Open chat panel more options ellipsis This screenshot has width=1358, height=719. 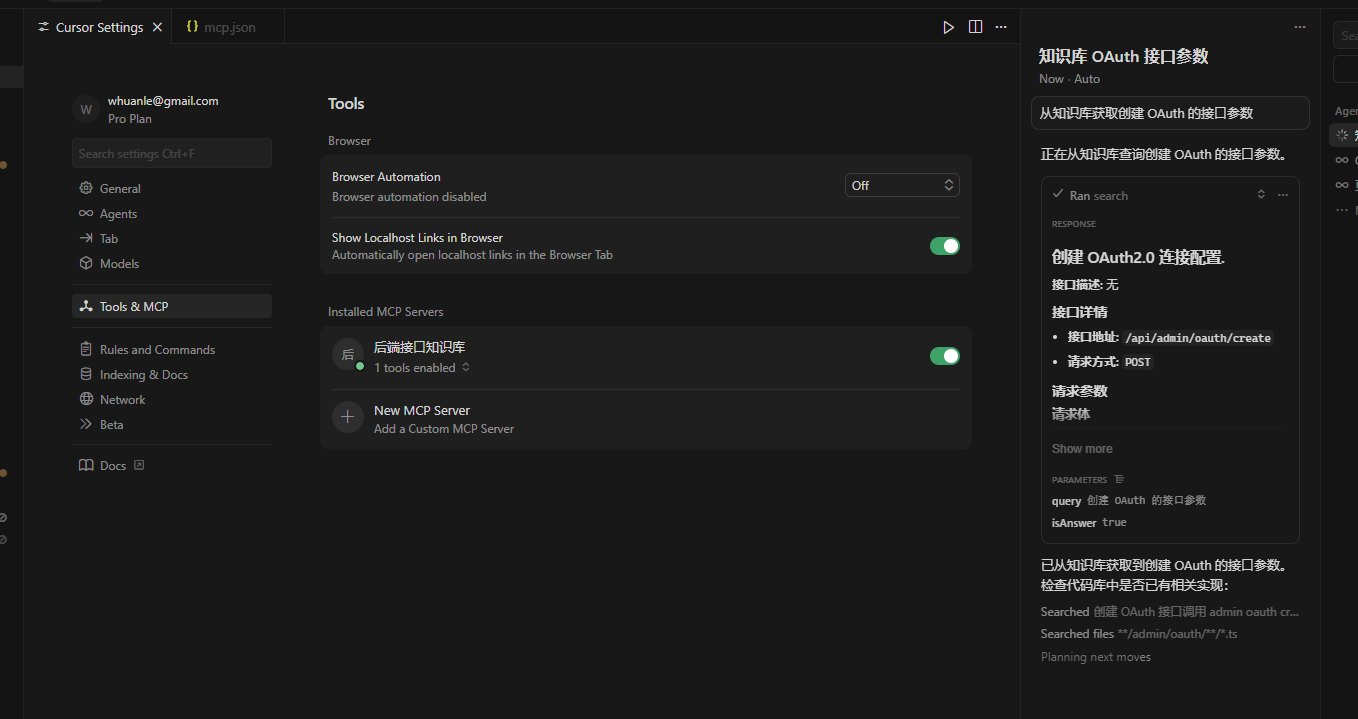[1299, 27]
